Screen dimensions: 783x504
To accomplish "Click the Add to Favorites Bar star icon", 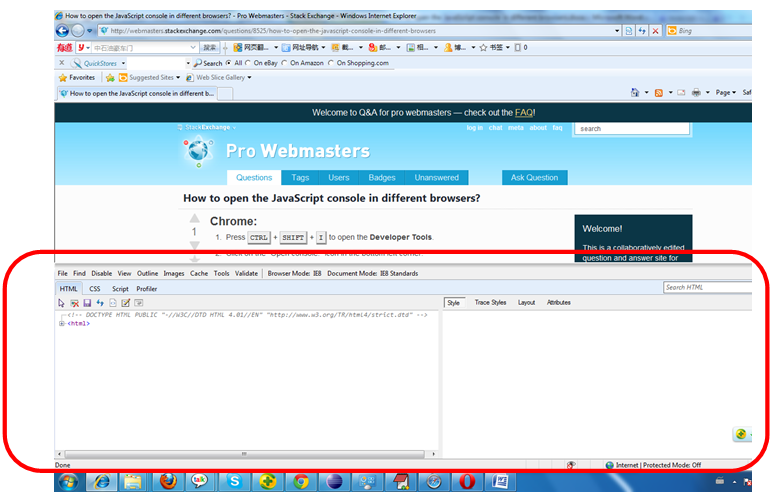I will 110,78.
